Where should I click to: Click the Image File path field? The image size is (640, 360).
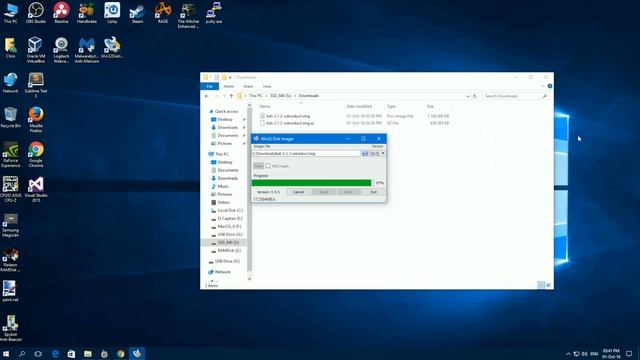pos(306,153)
